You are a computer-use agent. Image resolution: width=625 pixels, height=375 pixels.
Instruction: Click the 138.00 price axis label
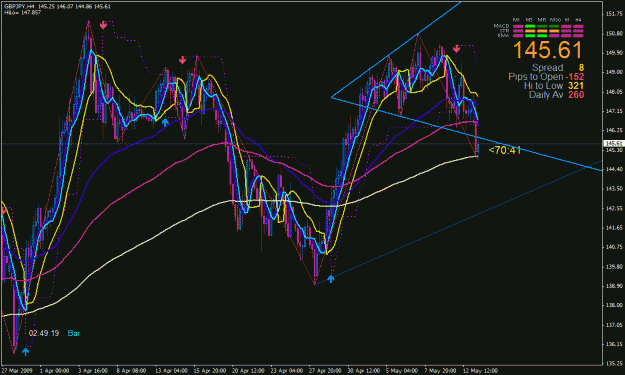point(615,305)
